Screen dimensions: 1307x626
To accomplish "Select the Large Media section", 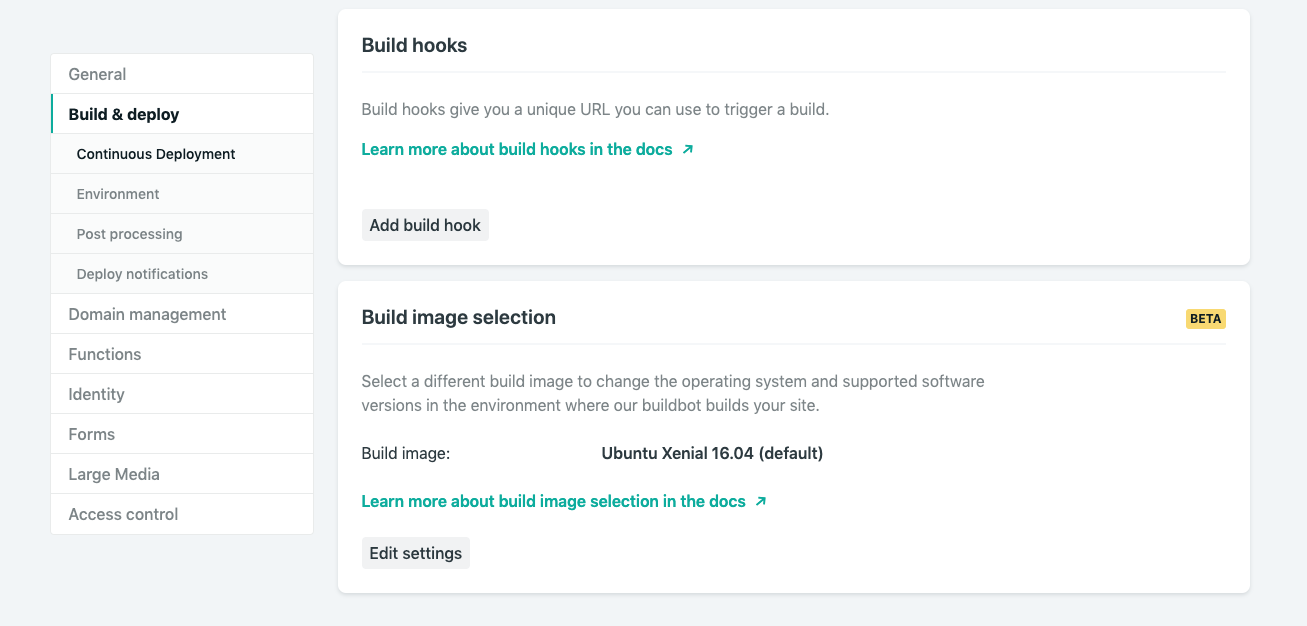I will point(113,473).
